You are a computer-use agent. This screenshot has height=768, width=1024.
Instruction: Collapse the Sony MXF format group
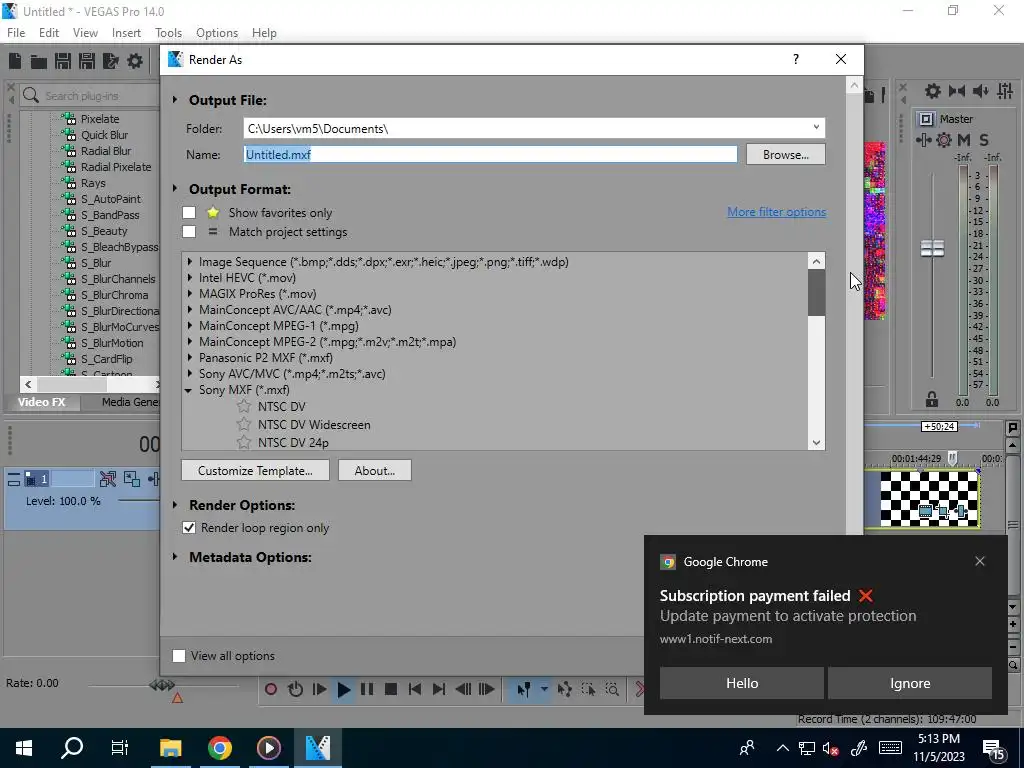[x=188, y=390]
